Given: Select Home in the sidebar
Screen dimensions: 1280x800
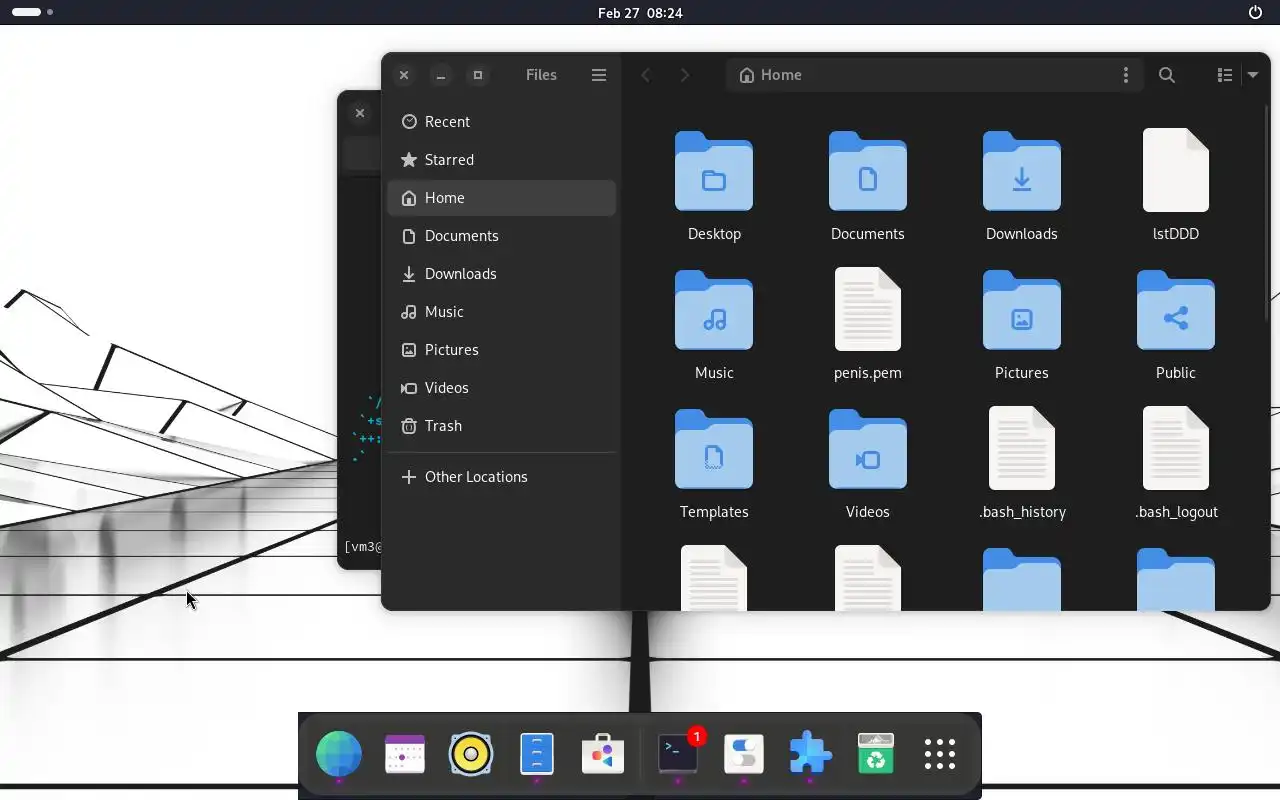Looking at the screenshot, I should [501, 198].
